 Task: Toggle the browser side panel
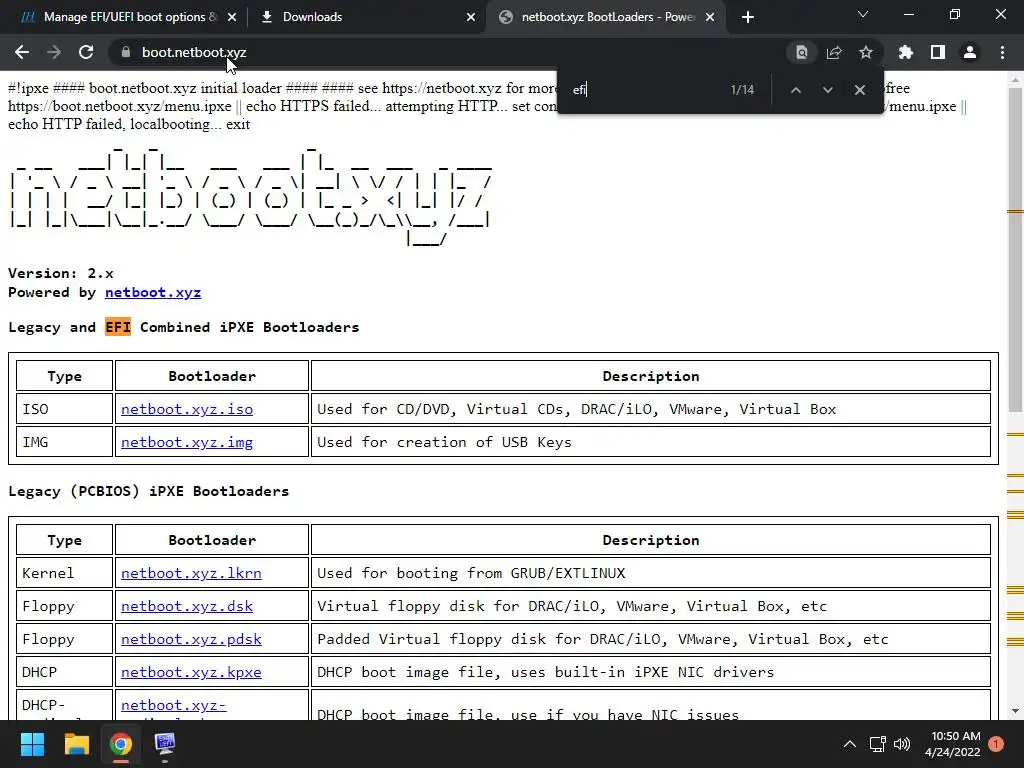(938, 52)
